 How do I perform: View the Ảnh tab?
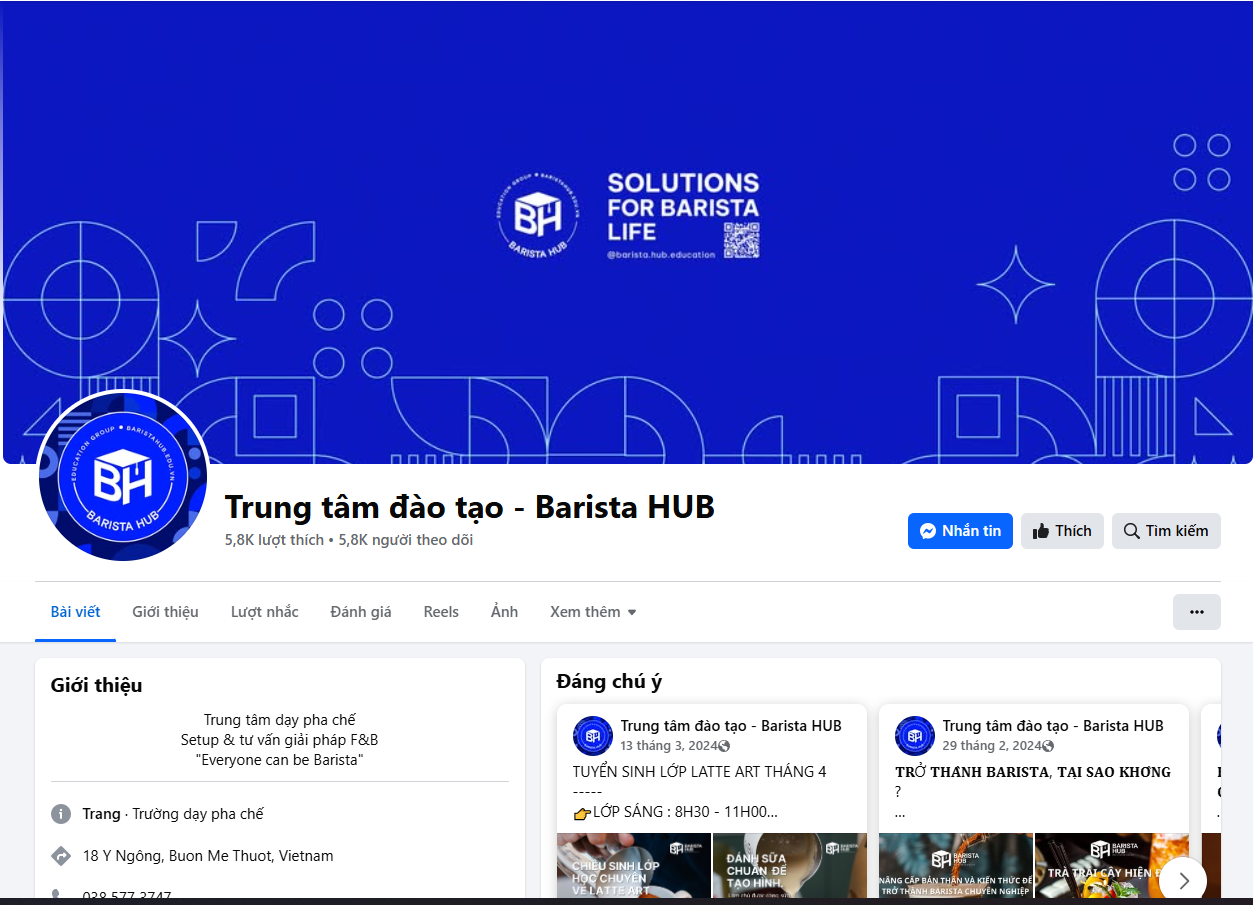pyautogui.click(x=505, y=612)
